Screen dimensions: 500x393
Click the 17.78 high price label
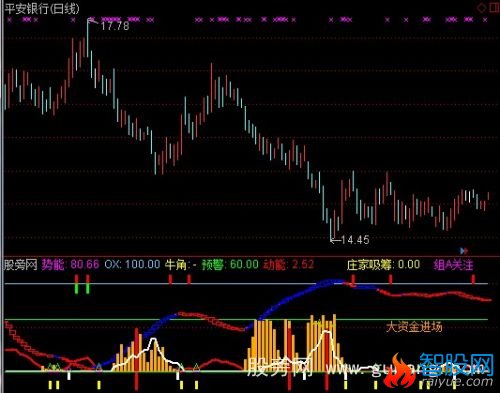coord(115,26)
